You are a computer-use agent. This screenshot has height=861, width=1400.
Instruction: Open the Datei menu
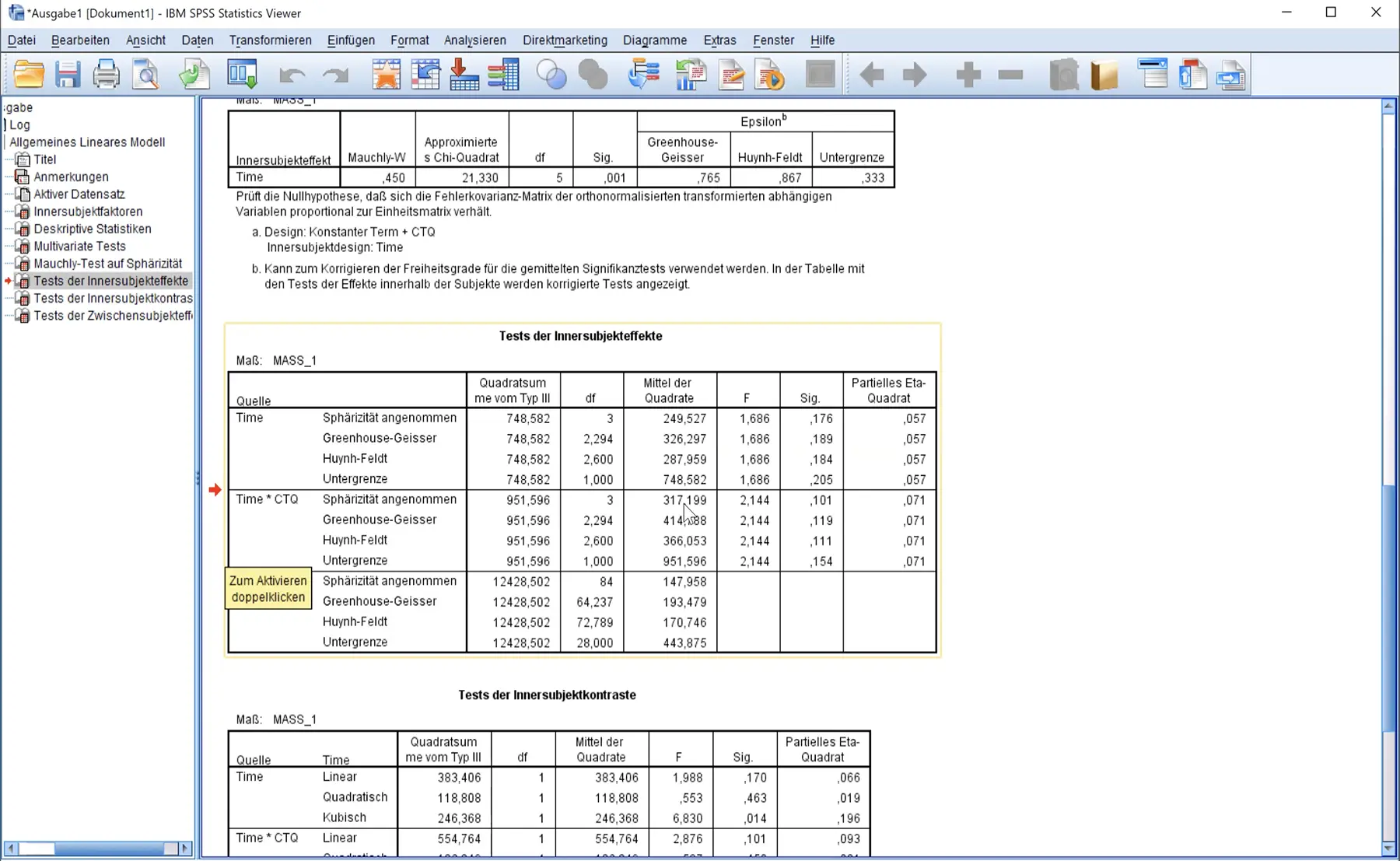[x=22, y=40]
